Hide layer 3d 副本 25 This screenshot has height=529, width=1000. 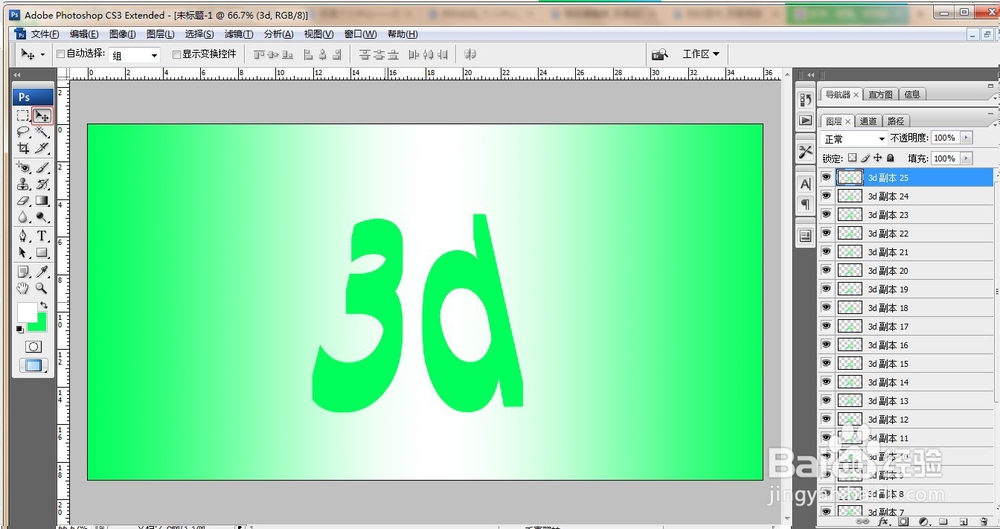827,177
